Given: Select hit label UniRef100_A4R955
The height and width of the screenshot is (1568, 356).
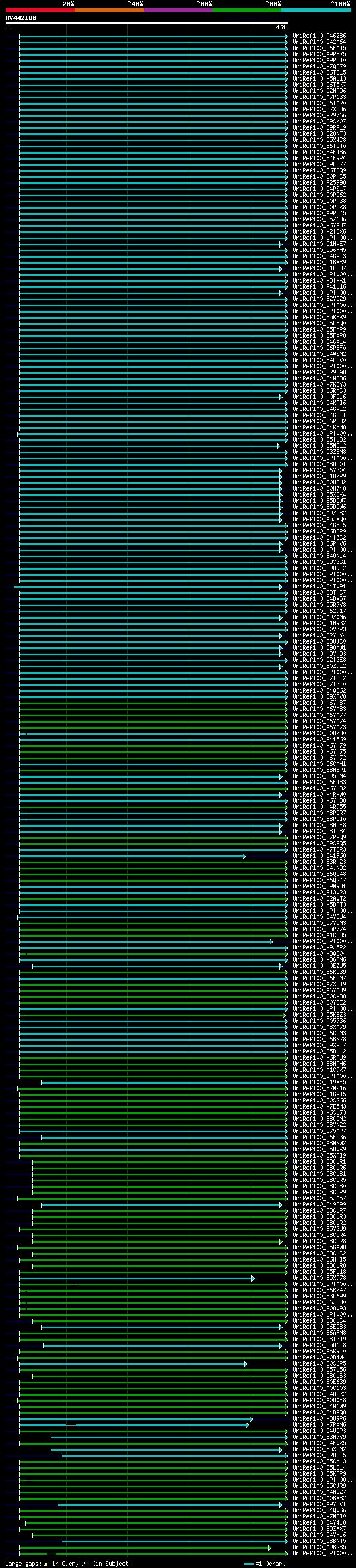Looking at the screenshot, I should 319,807.
